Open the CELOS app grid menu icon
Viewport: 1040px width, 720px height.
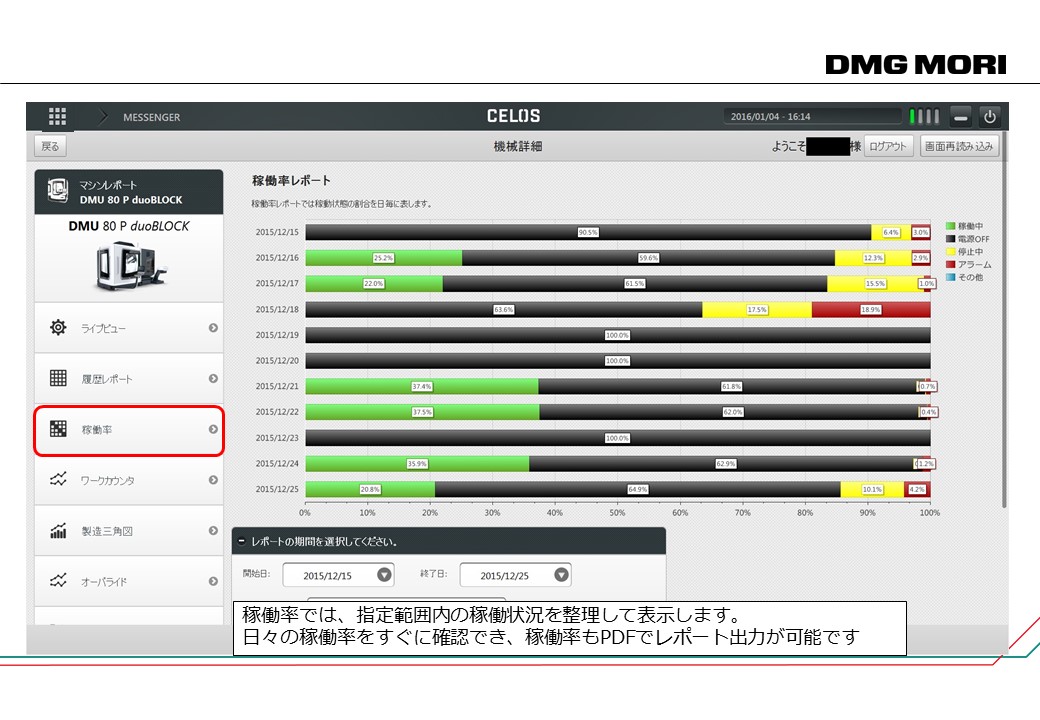click(57, 116)
